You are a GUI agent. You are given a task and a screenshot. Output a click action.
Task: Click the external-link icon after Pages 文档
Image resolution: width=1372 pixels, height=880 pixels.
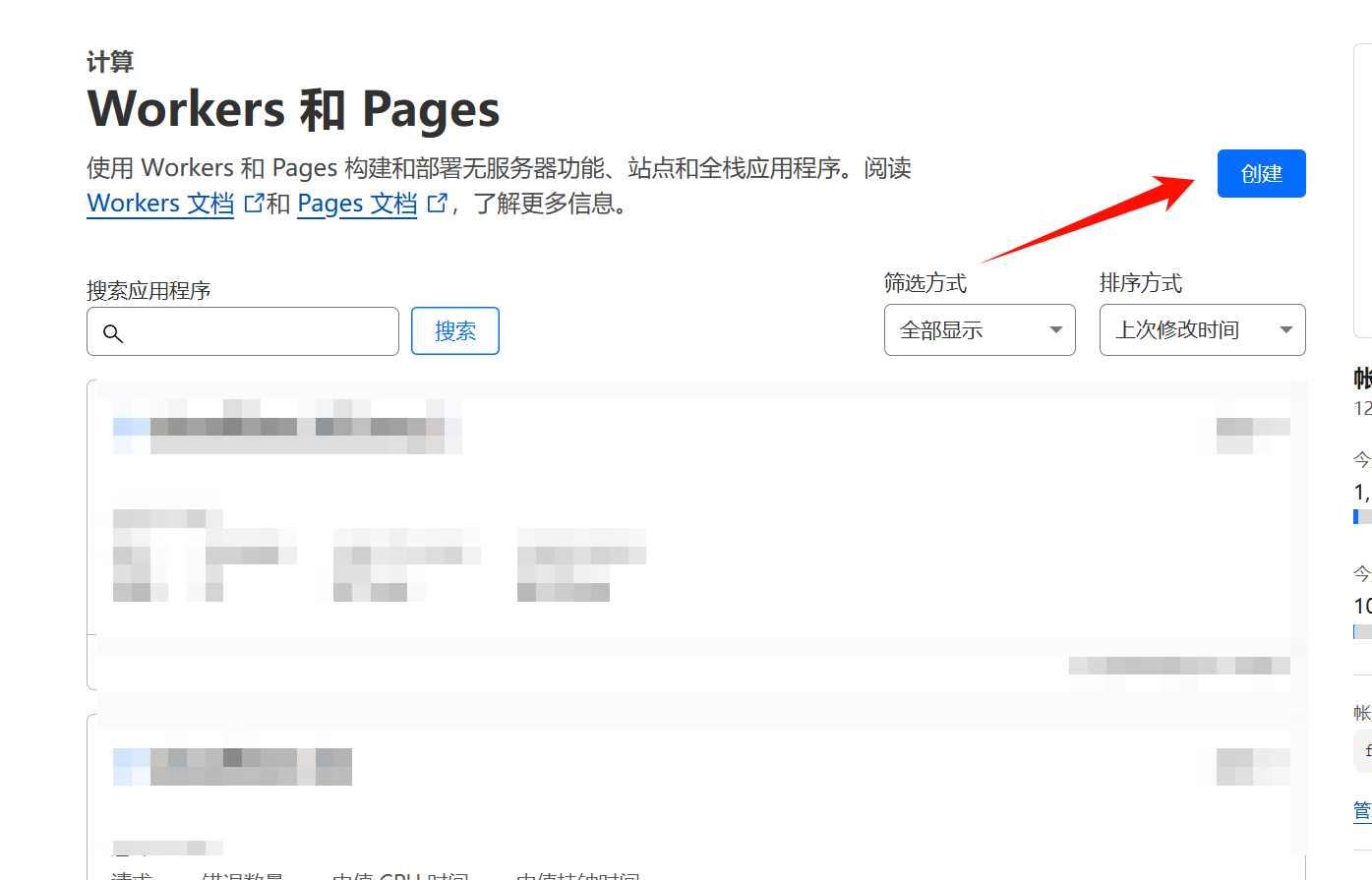[x=438, y=203]
